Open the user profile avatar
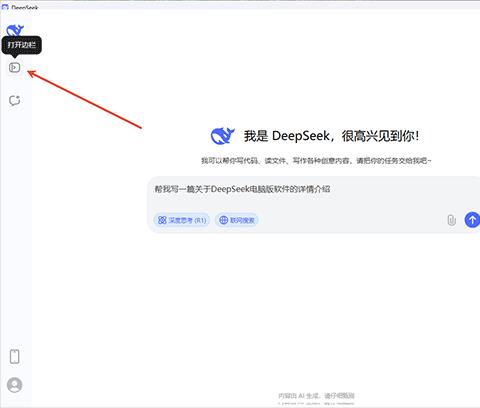Screen dimensions: 480x408 click(15, 385)
